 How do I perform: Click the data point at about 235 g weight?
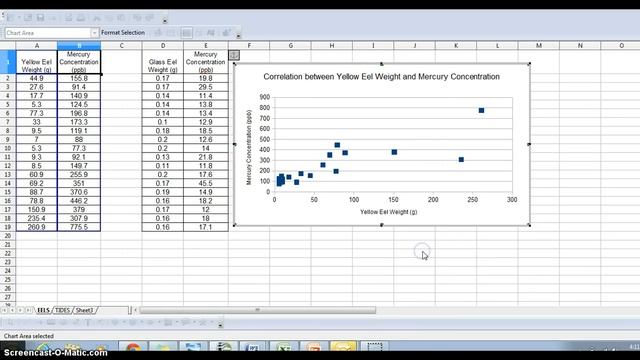tap(461, 160)
